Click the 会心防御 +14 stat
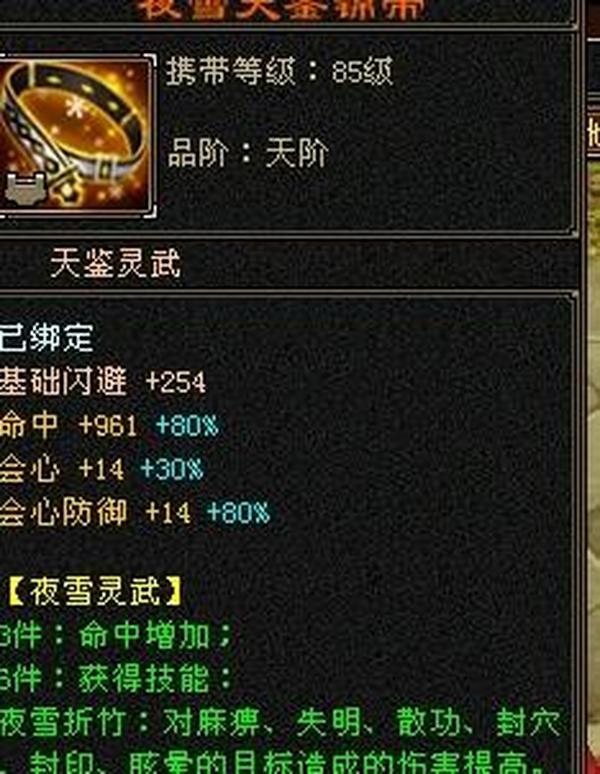This screenshot has width=600, height=774. [95, 512]
